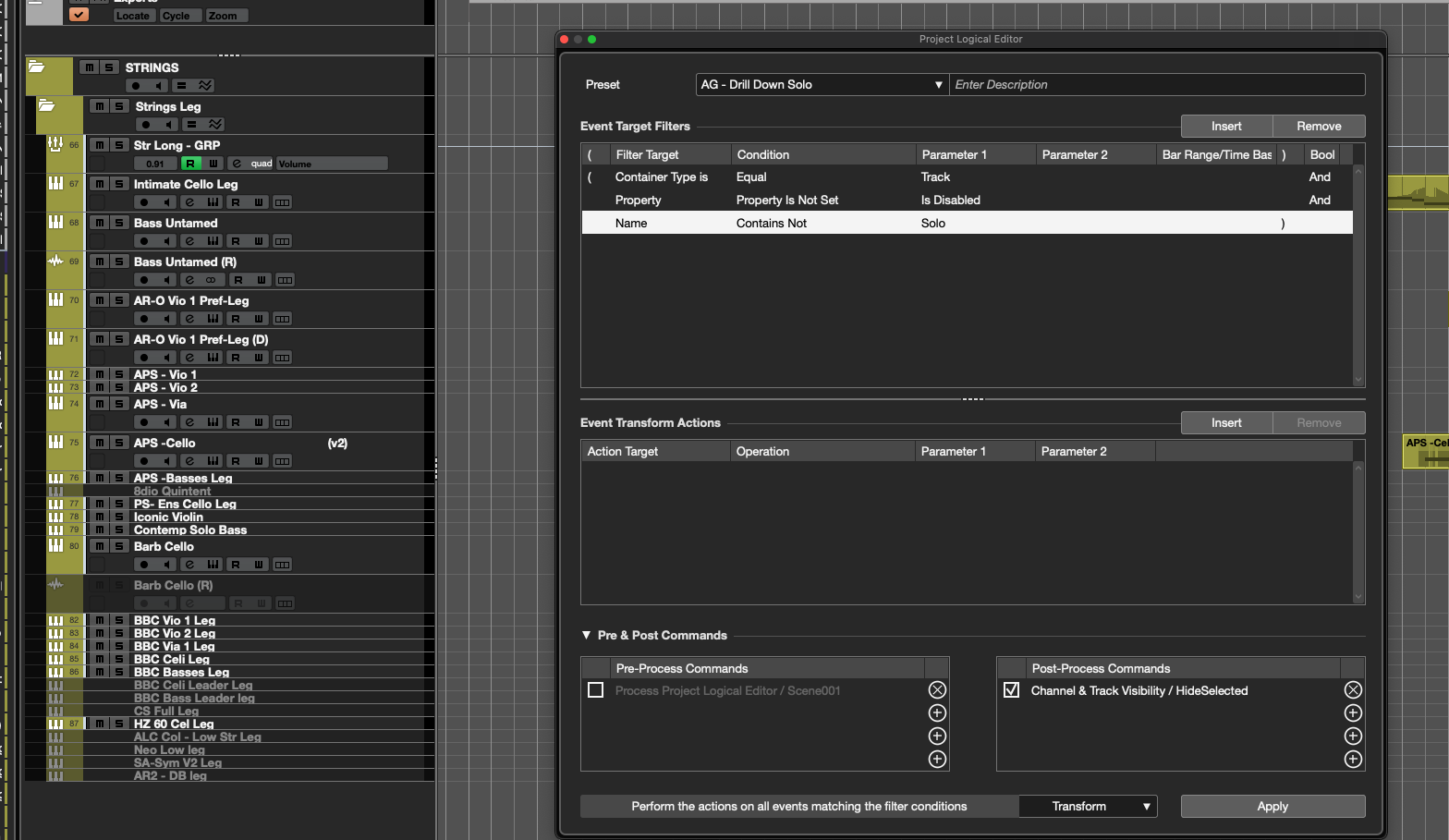Screen dimensions: 1449x840
Task: Mute the STRINGS folder track
Action: pyautogui.click(x=90, y=67)
